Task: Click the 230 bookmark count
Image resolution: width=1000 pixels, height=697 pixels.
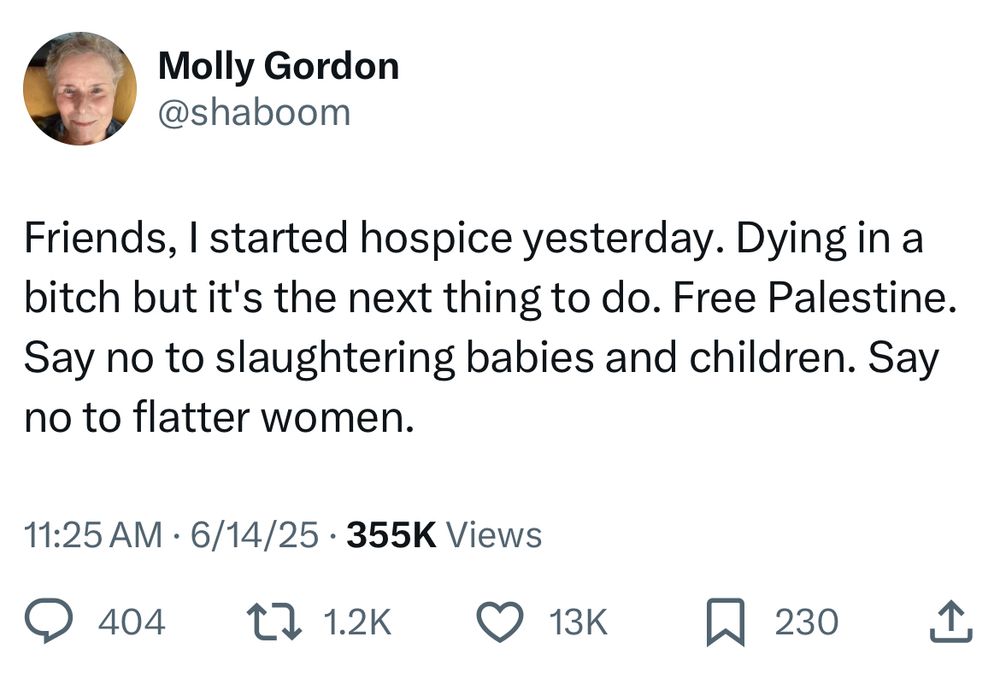Action: [806, 621]
